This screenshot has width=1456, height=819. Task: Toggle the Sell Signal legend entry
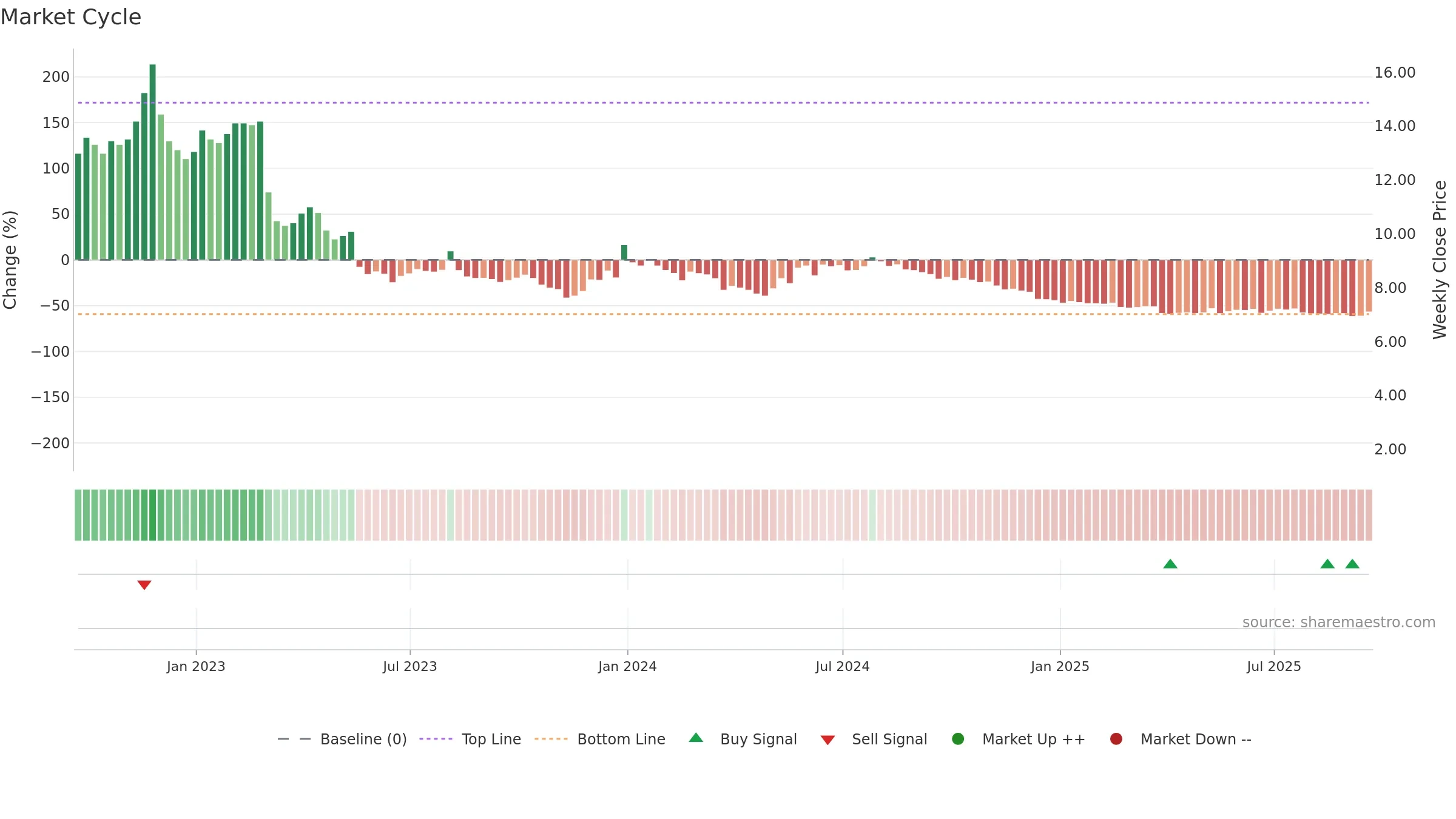pyautogui.click(x=874, y=739)
